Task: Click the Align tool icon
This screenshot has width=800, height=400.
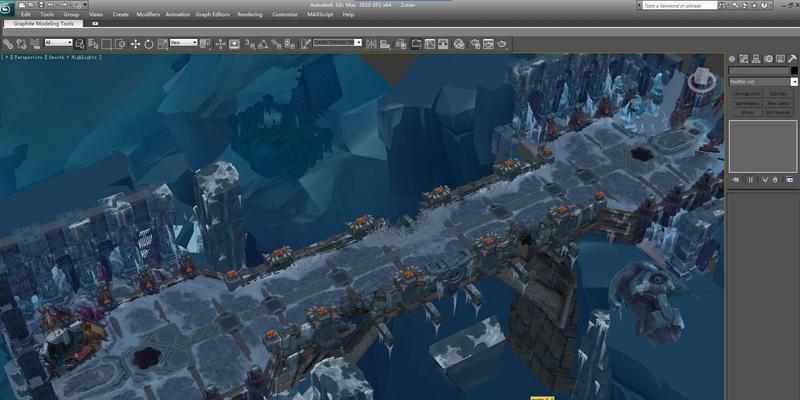Action: [x=385, y=44]
